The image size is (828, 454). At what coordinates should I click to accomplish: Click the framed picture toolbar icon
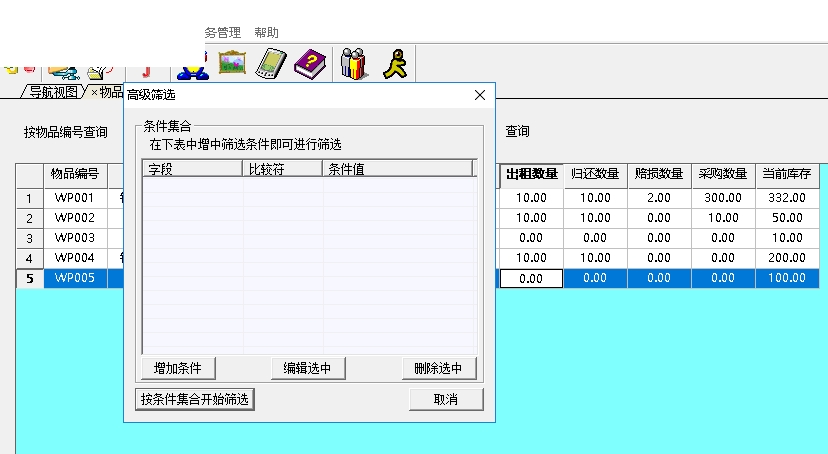click(x=232, y=63)
